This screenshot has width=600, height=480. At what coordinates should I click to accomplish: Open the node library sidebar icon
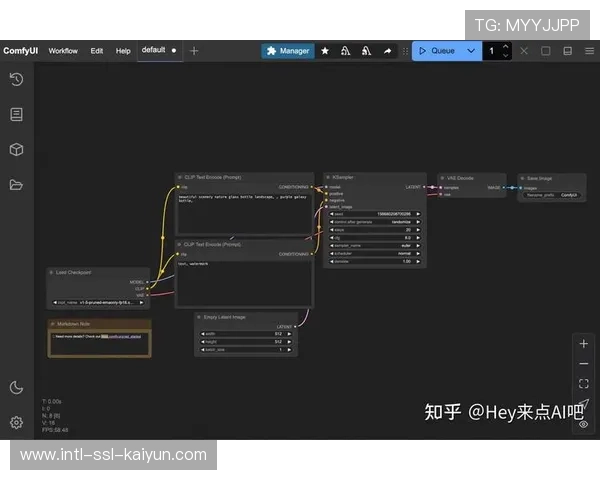coord(16,115)
